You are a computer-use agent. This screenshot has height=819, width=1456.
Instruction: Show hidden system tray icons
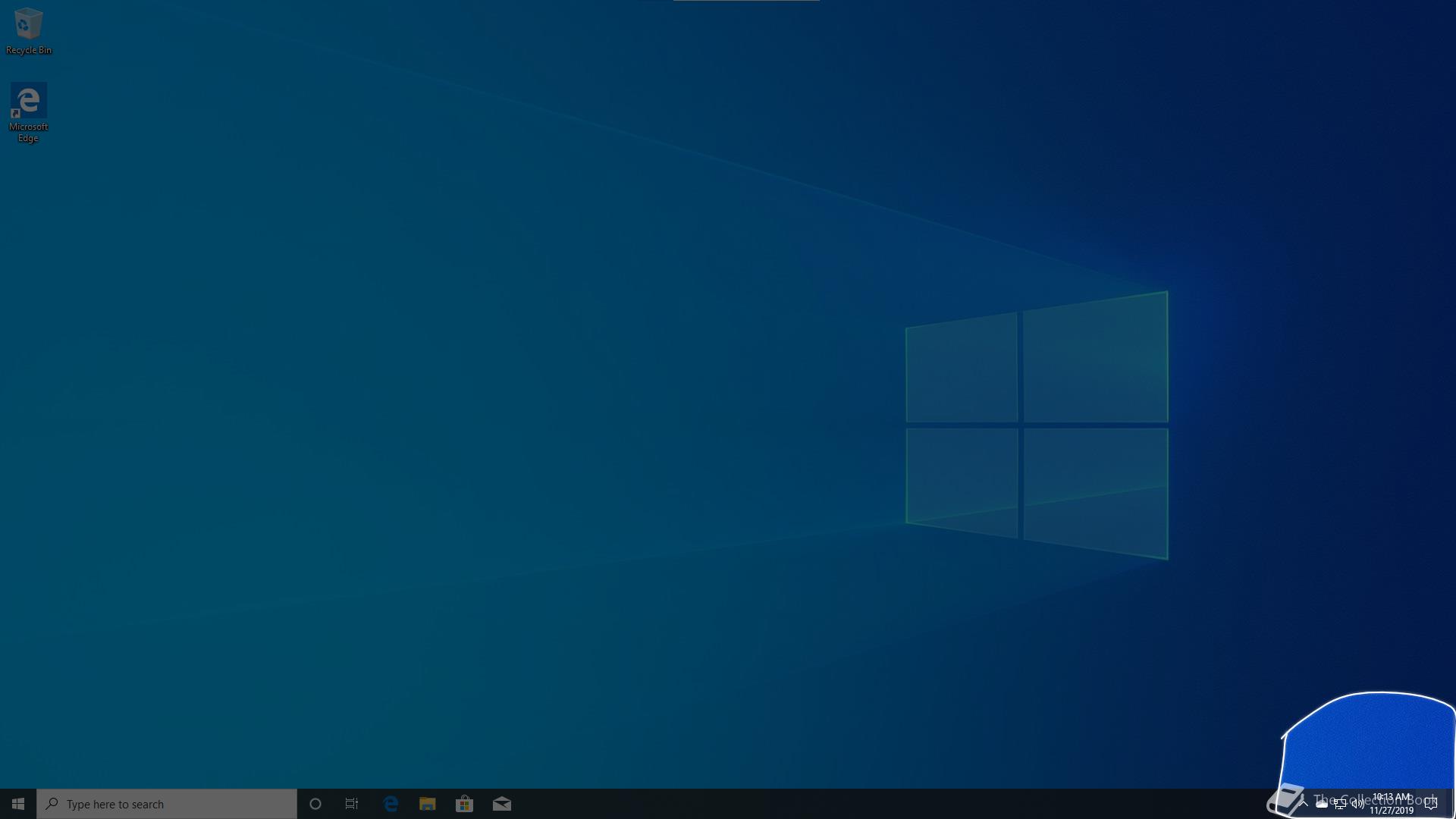pyautogui.click(x=1304, y=804)
